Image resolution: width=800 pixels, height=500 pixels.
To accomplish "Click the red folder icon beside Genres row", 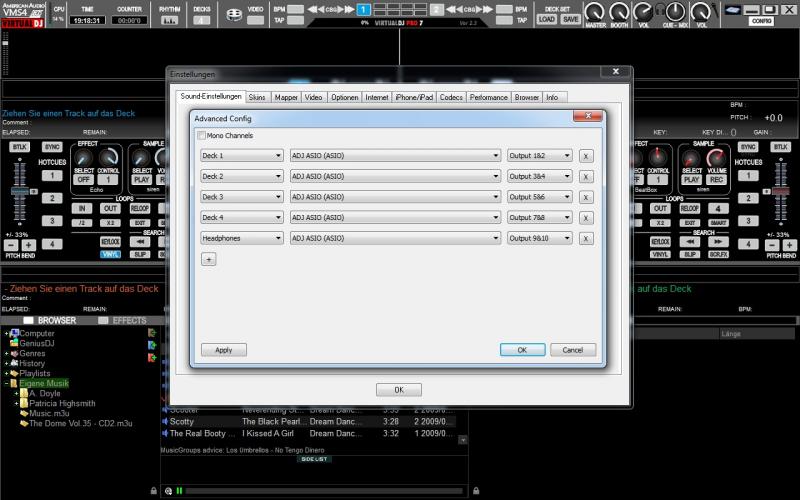I will point(152,358).
